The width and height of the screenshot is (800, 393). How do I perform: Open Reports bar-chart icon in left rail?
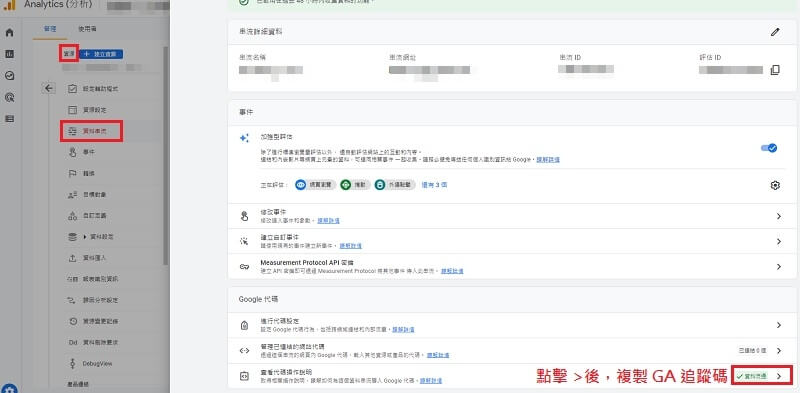click(x=9, y=54)
